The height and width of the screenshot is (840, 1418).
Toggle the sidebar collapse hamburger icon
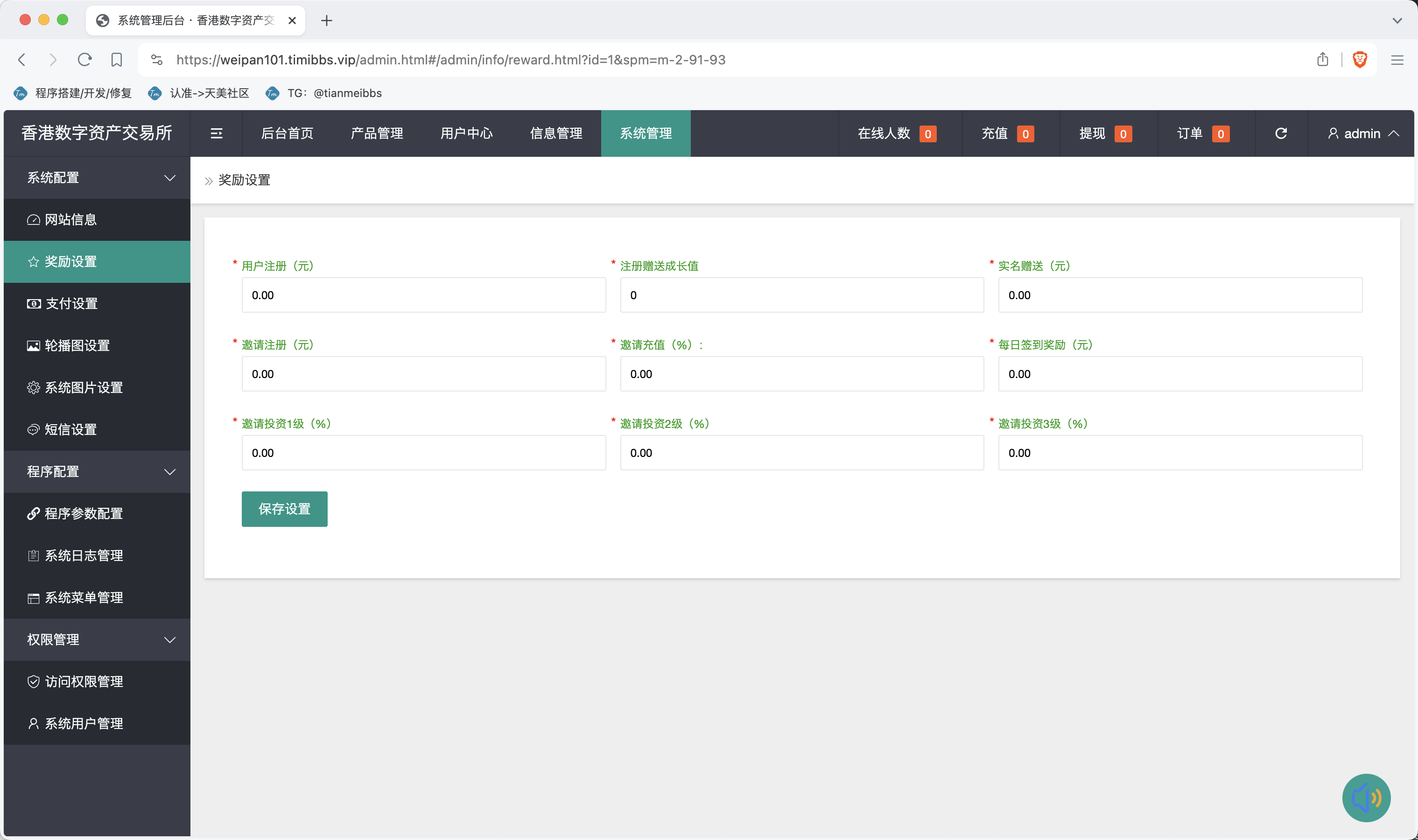pos(216,133)
